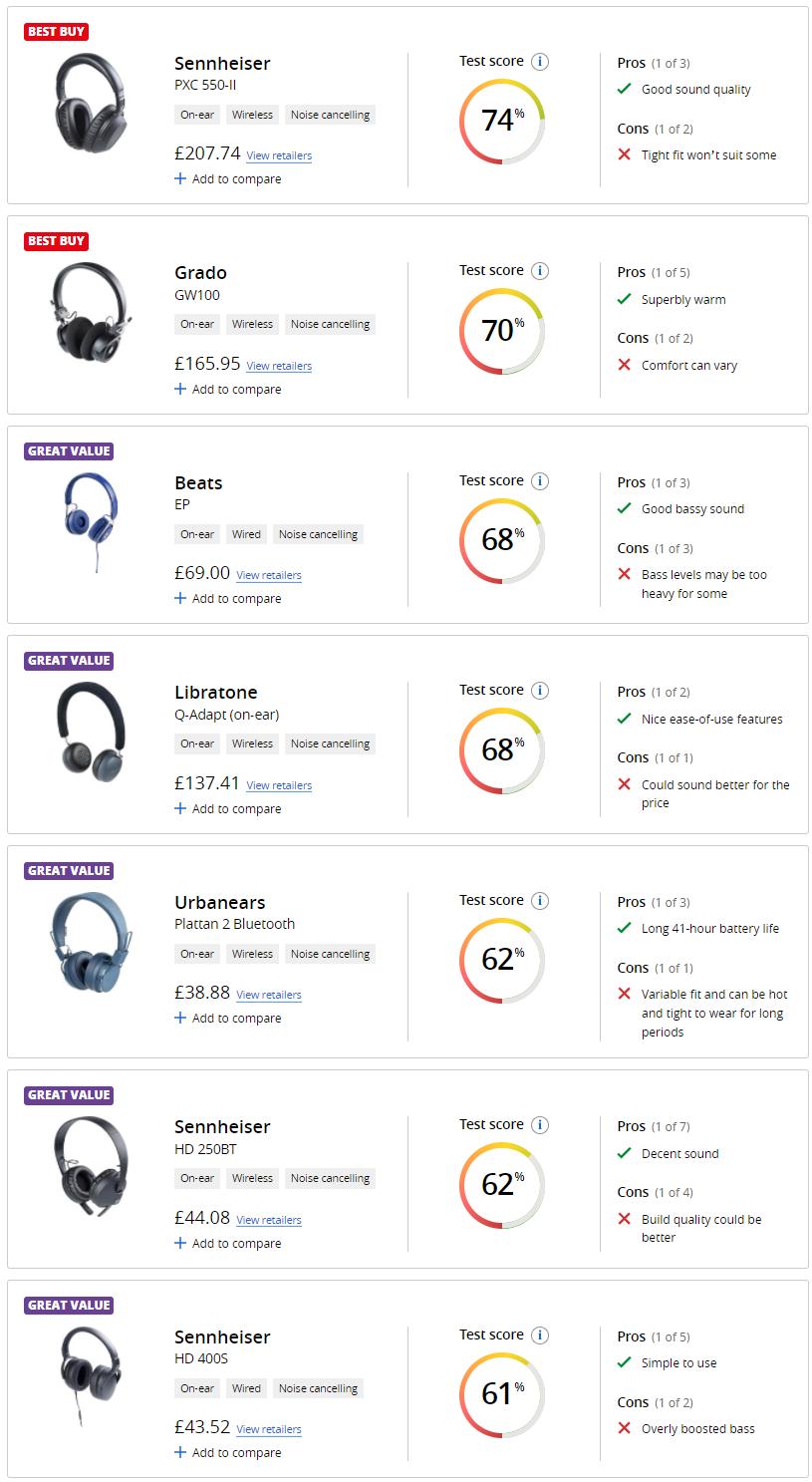Click Noise cancelling tag on Sennheiser HD 400S
The image size is (812, 1482).
(x=318, y=1388)
